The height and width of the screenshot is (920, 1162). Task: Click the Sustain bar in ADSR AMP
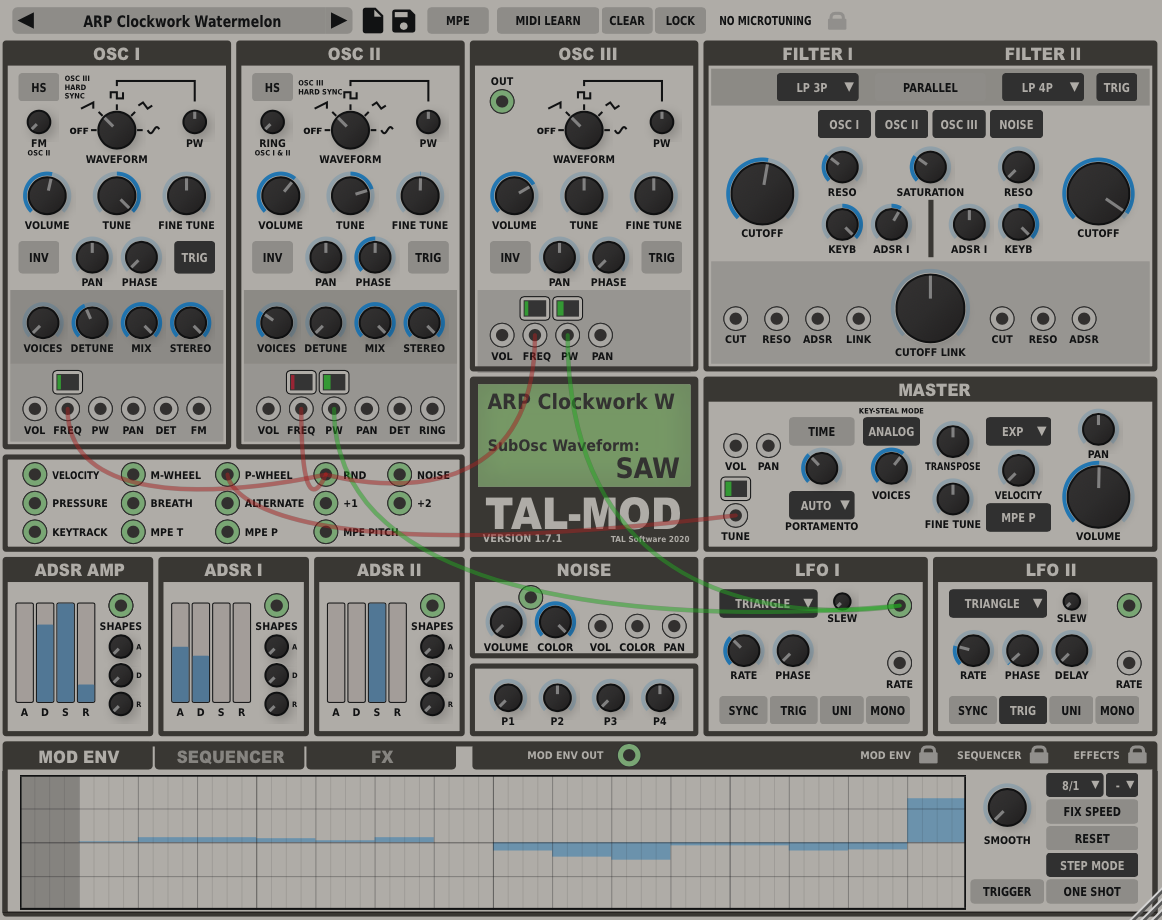pos(66,650)
